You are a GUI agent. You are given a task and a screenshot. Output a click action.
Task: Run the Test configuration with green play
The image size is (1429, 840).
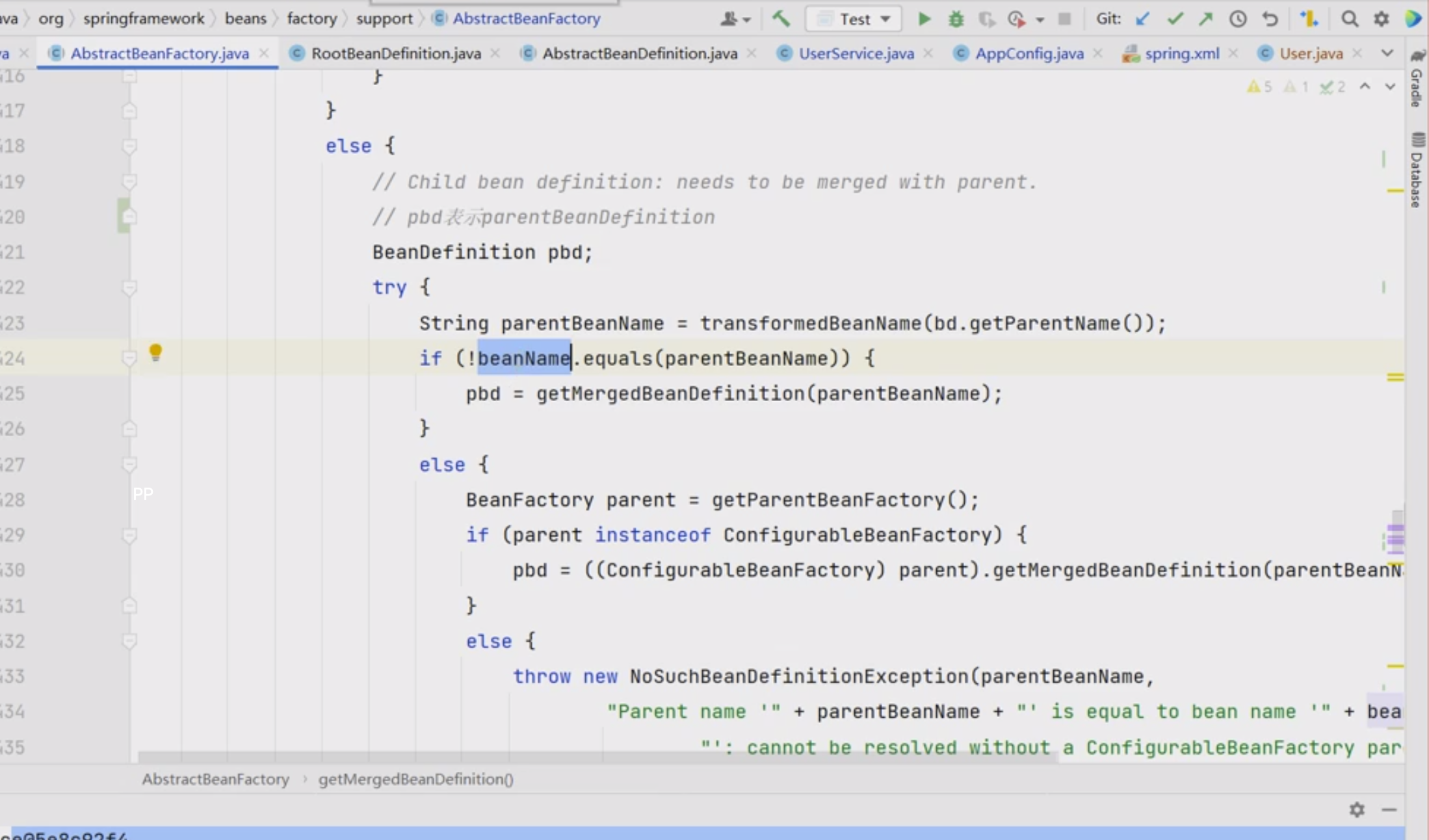pyautogui.click(x=923, y=19)
